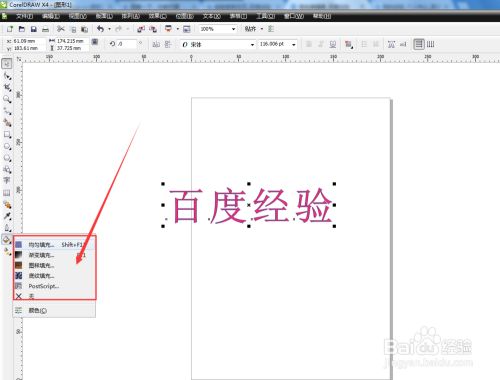Screen dimensions: 500x380
Task: Select the Crop tool
Action: 7,88
